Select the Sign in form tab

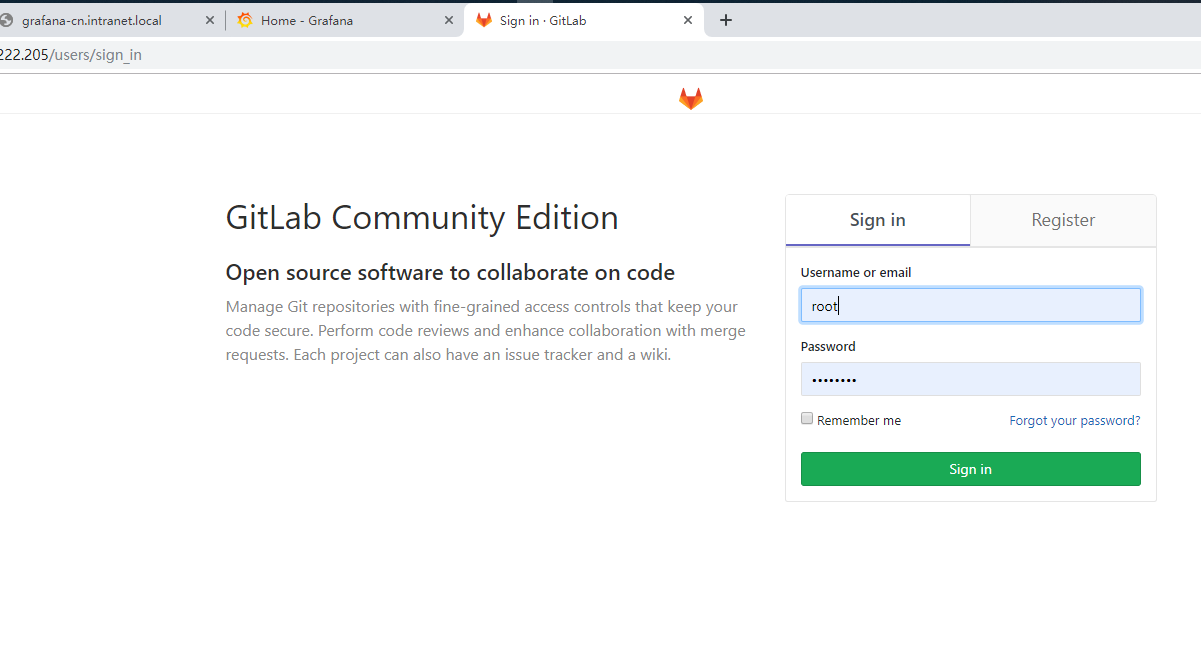click(x=877, y=220)
